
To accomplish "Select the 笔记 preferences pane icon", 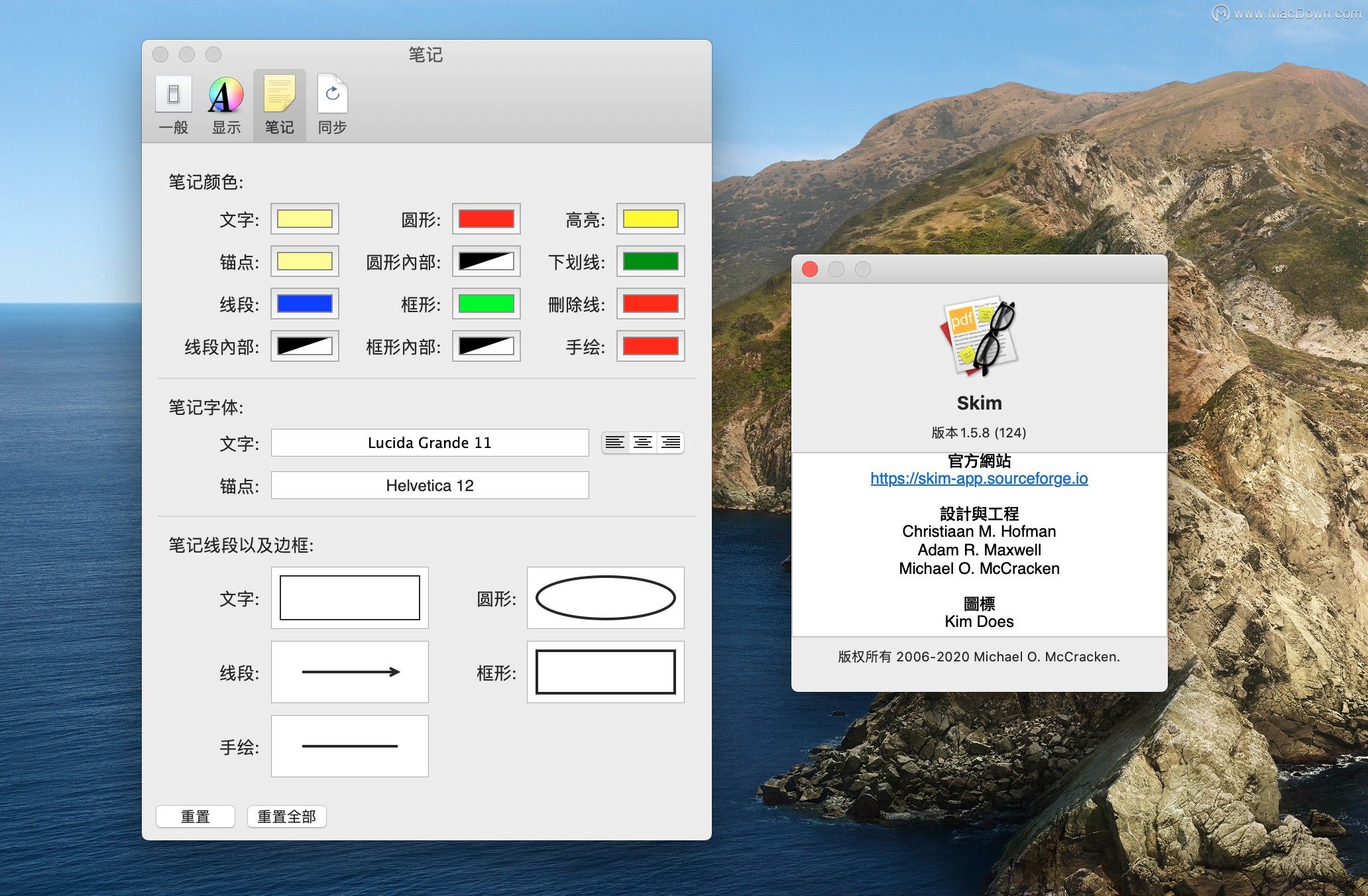I will [279, 103].
